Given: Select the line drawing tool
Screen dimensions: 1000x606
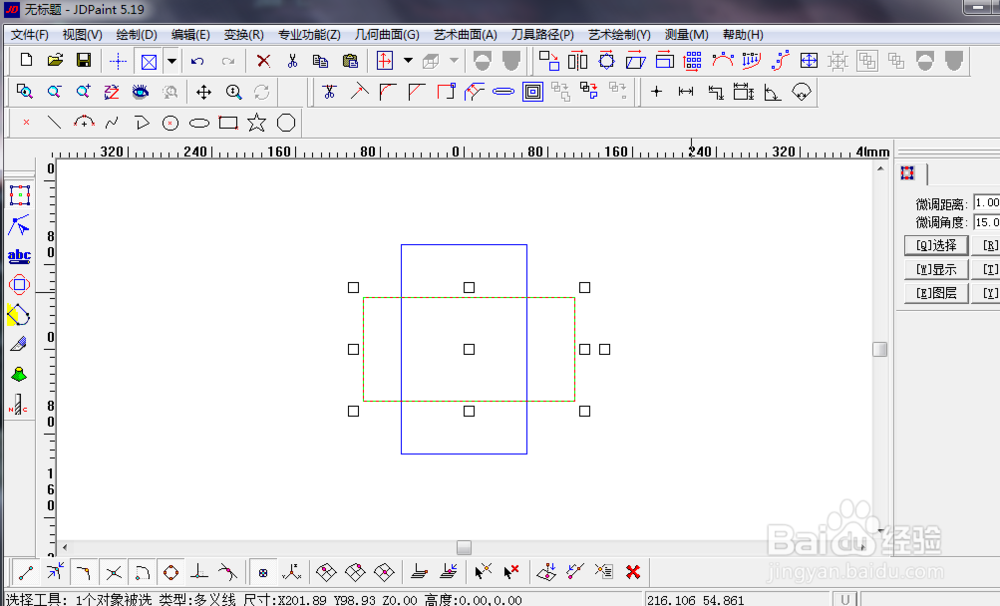Looking at the screenshot, I should click(54, 122).
